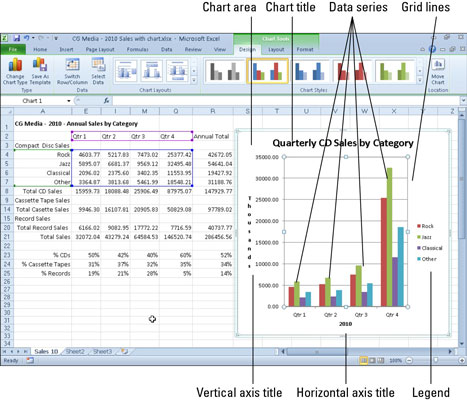Open Select Data dialog

point(98,71)
